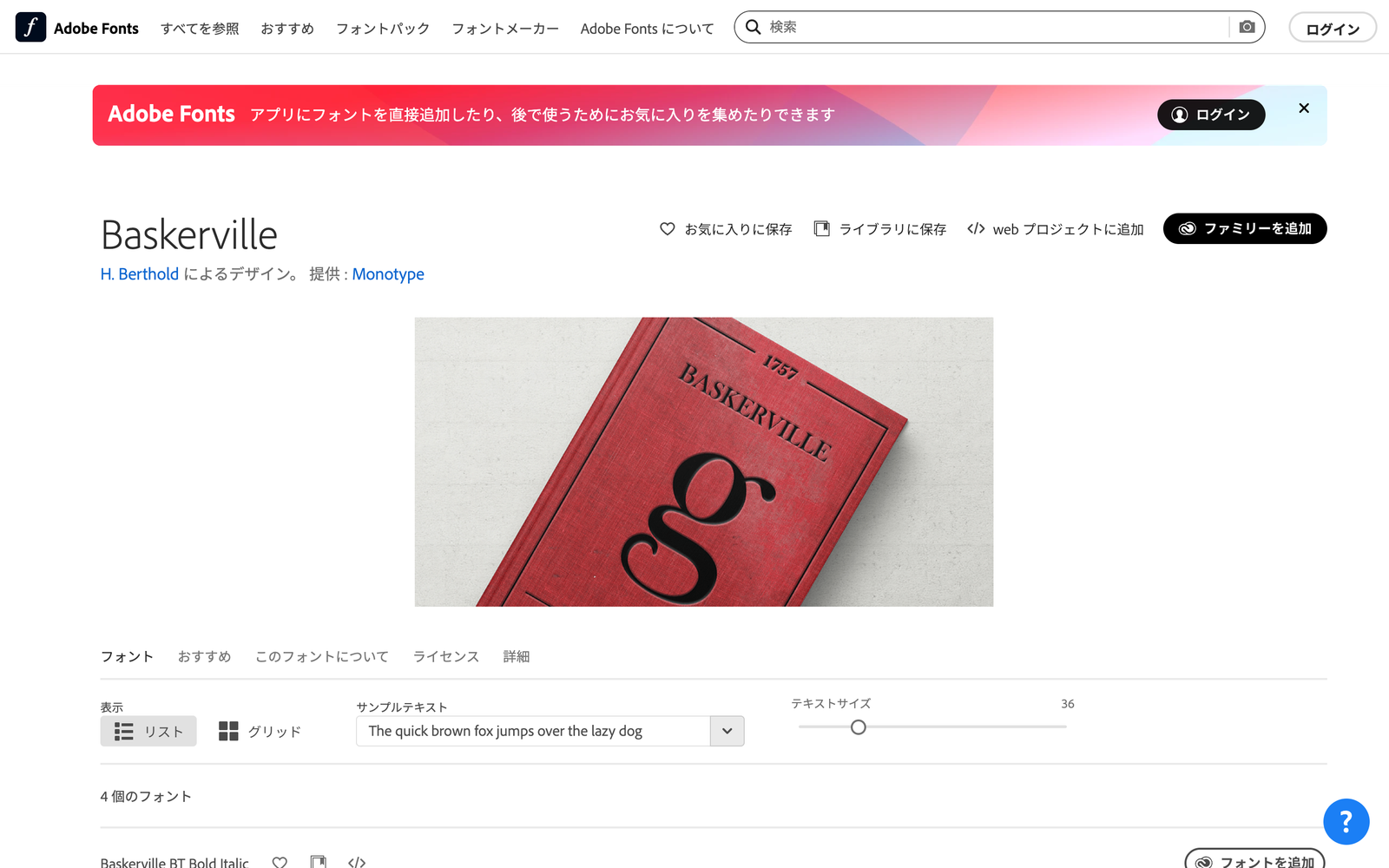
Task: Click フォントを追加 button
Action: pyautogui.click(x=1255, y=858)
